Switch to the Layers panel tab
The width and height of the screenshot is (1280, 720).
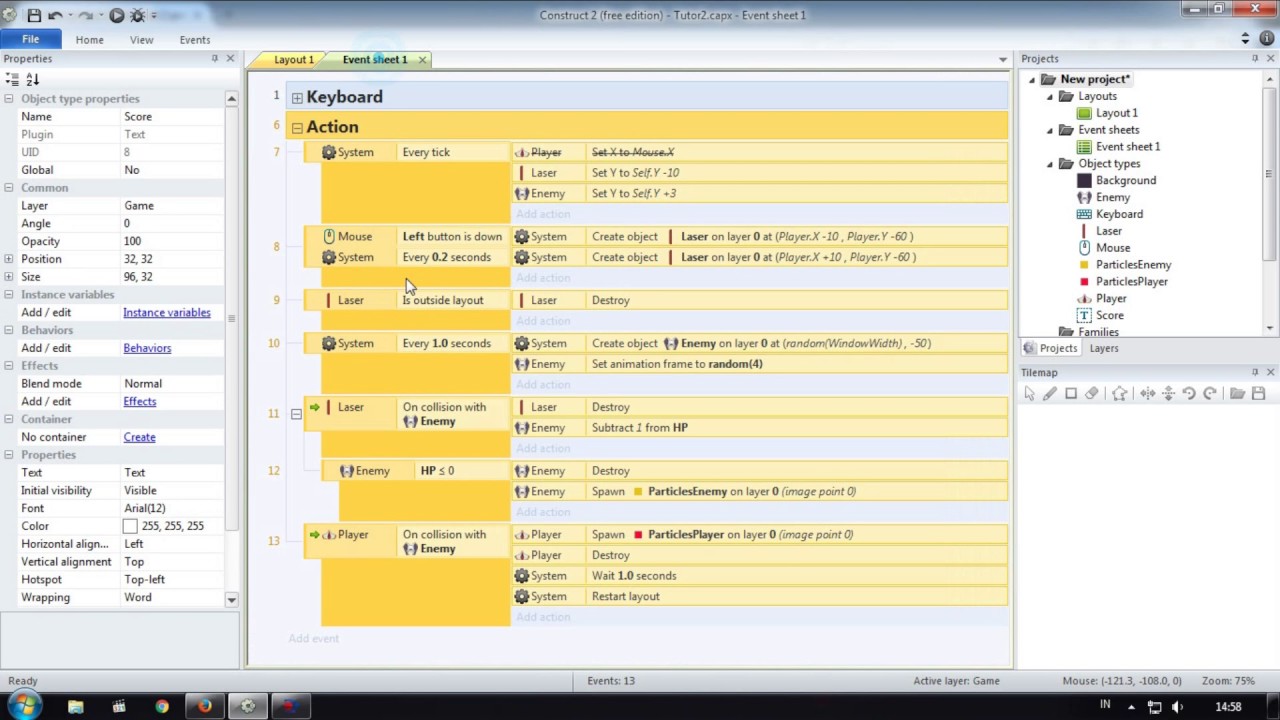click(x=1104, y=348)
